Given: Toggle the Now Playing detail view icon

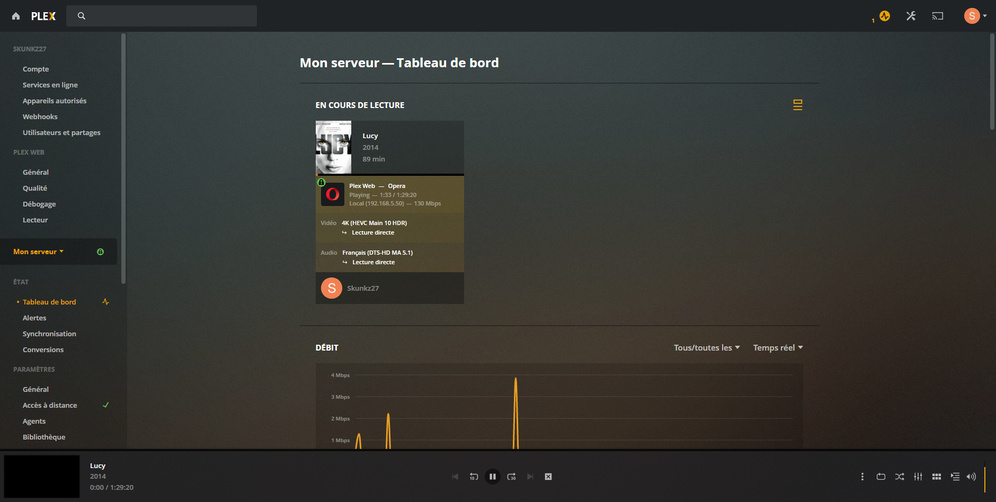Looking at the screenshot, I should pyautogui.click(x=798, y=105).
